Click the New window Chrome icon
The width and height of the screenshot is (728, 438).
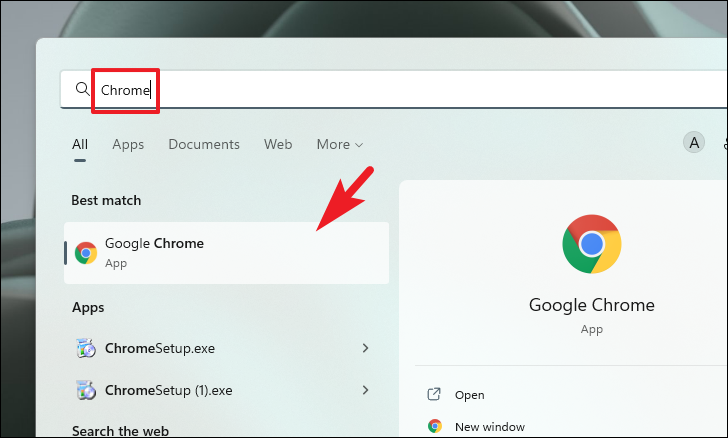[435, 426]
